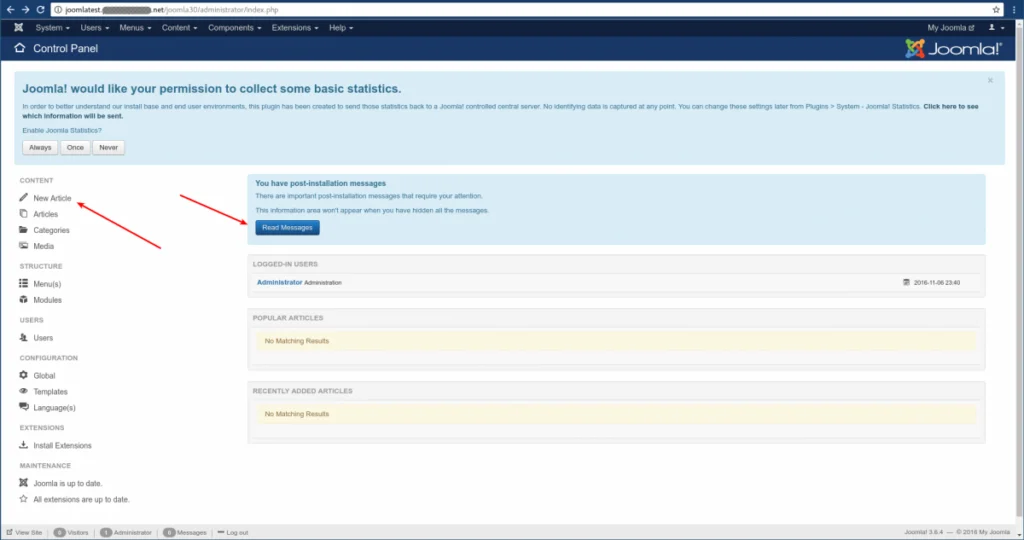This screenshot has height=540, width=1024.
Task: Open the browser three-dot menu
Action: [1014, 10]
